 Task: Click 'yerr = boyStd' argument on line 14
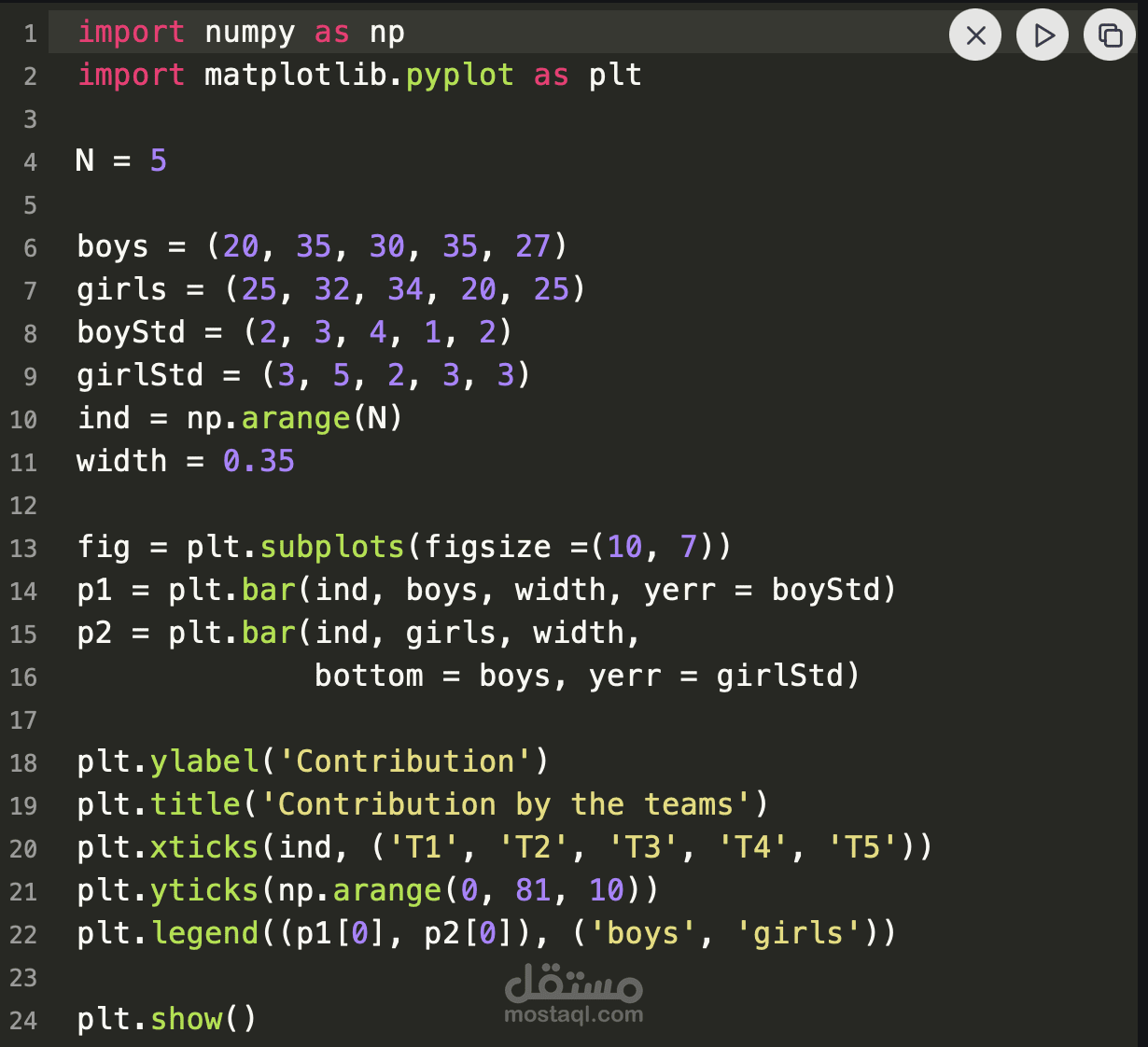pyautogui.click(x=763, y=591)
